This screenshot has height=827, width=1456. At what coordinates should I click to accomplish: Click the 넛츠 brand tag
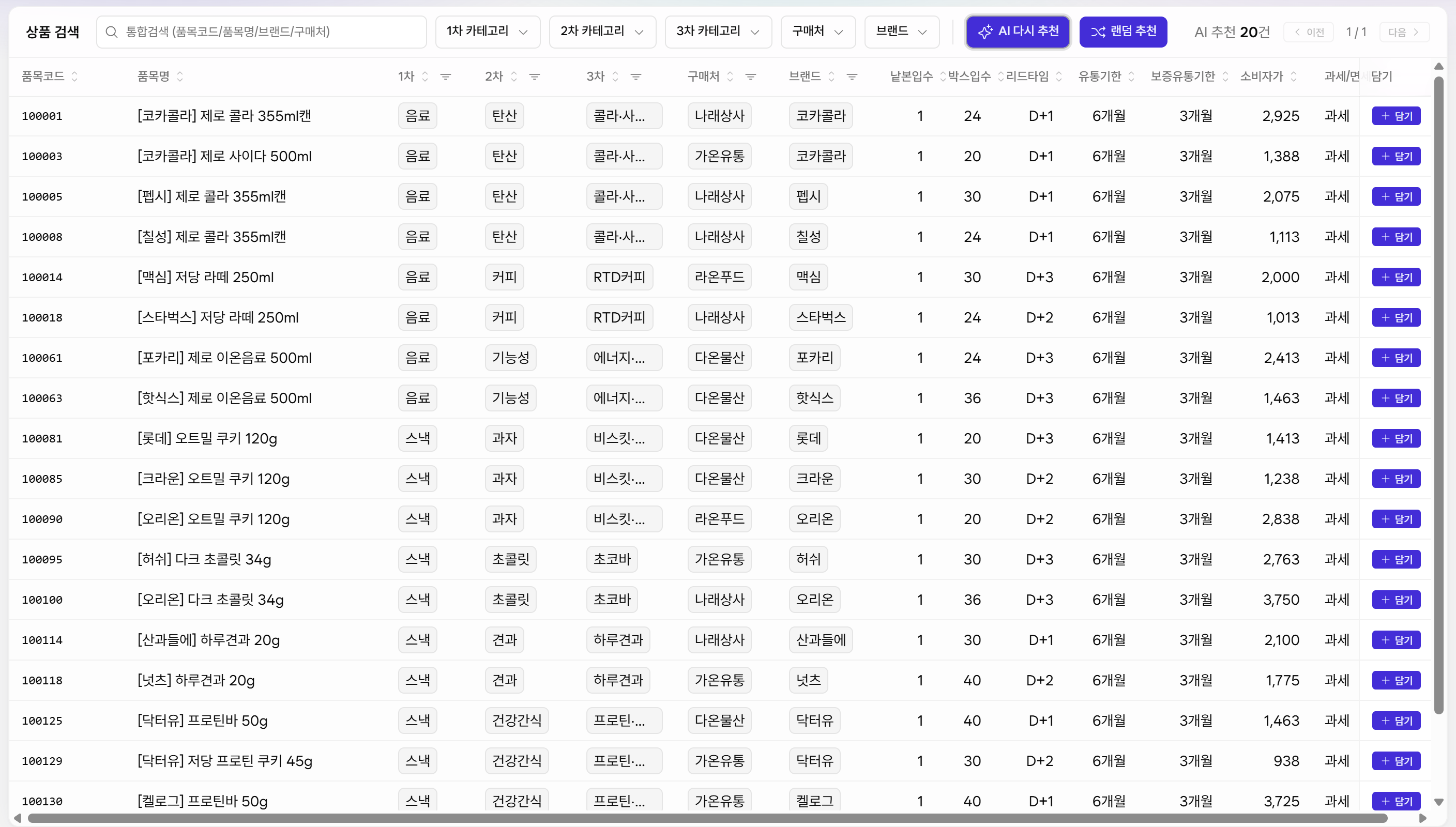(x=808, y=680)
